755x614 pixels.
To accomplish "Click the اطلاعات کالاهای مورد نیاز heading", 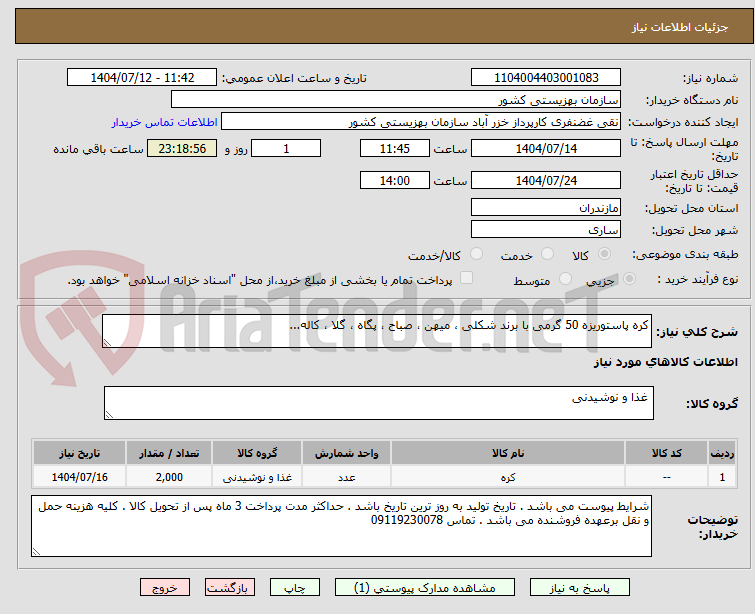I will pos(665,362).
